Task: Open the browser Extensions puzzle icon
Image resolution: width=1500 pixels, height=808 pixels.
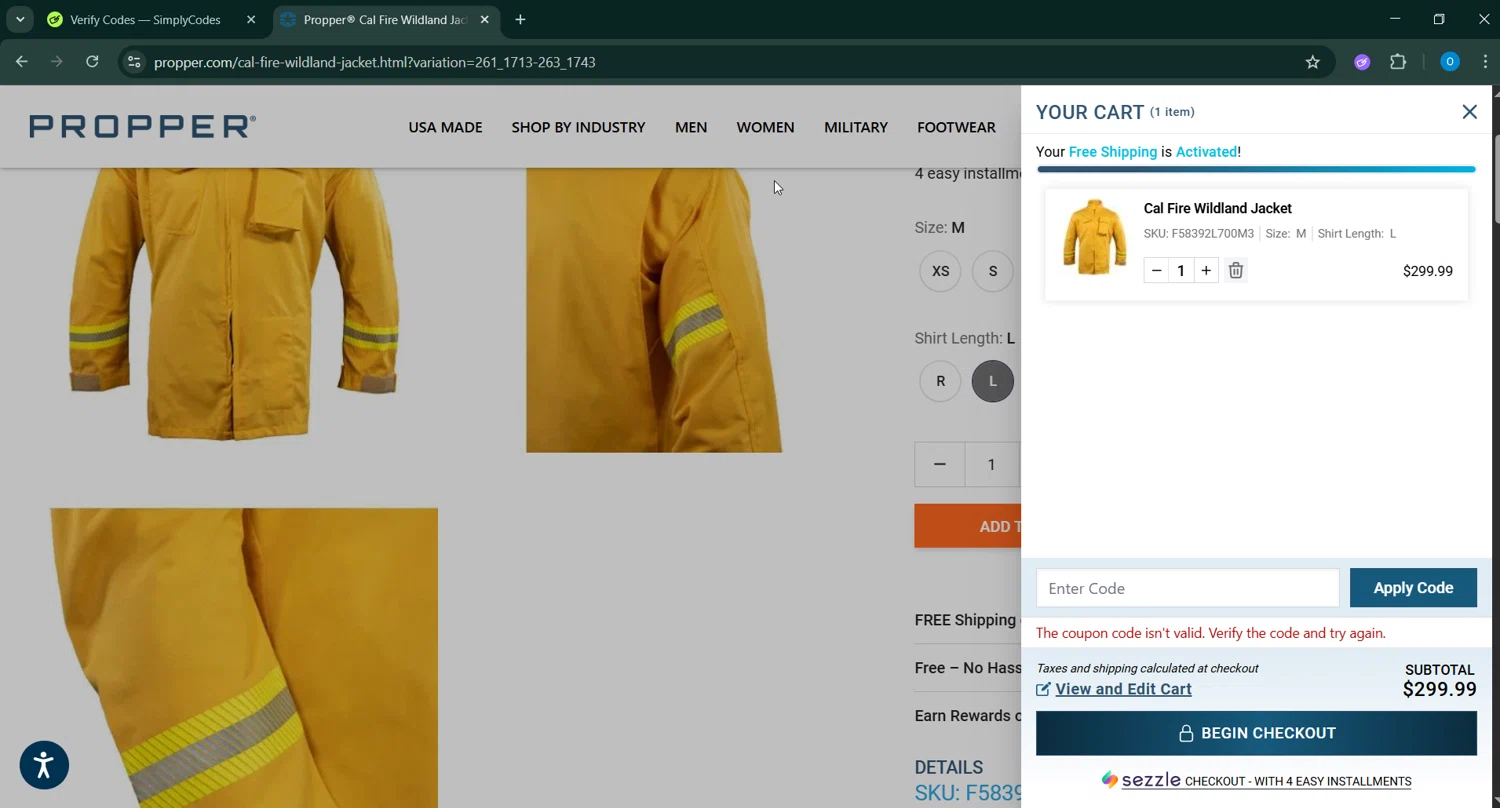Action: point(1398,62)
